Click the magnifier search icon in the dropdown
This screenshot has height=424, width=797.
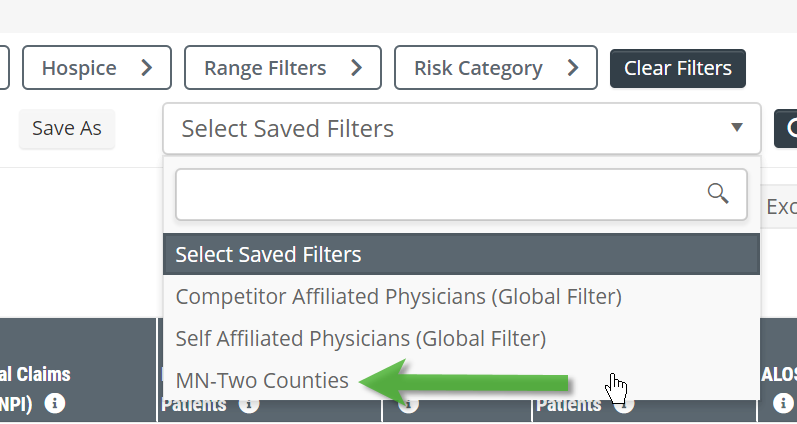click(x=718, y=194)
